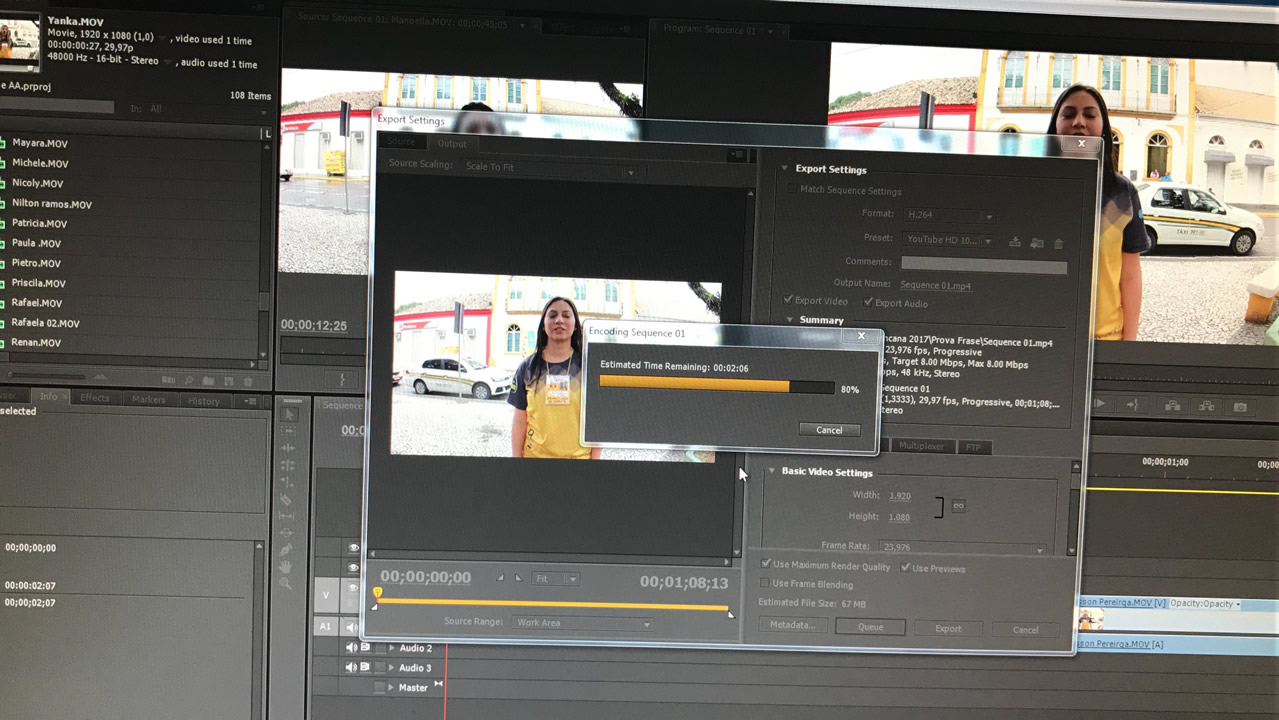Switch to the Effects panel tab
Screen dimensions: 1279x720
click(x=95, y=398)
